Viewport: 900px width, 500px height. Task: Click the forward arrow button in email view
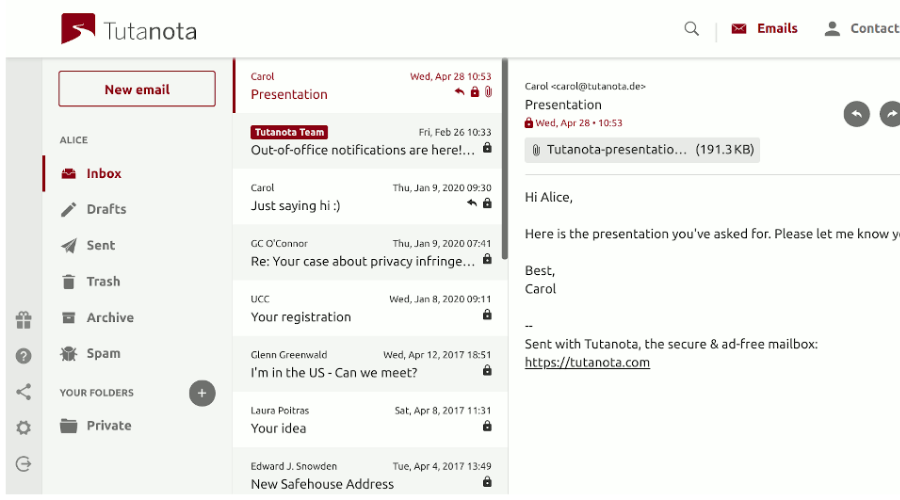tap(890, 114)
